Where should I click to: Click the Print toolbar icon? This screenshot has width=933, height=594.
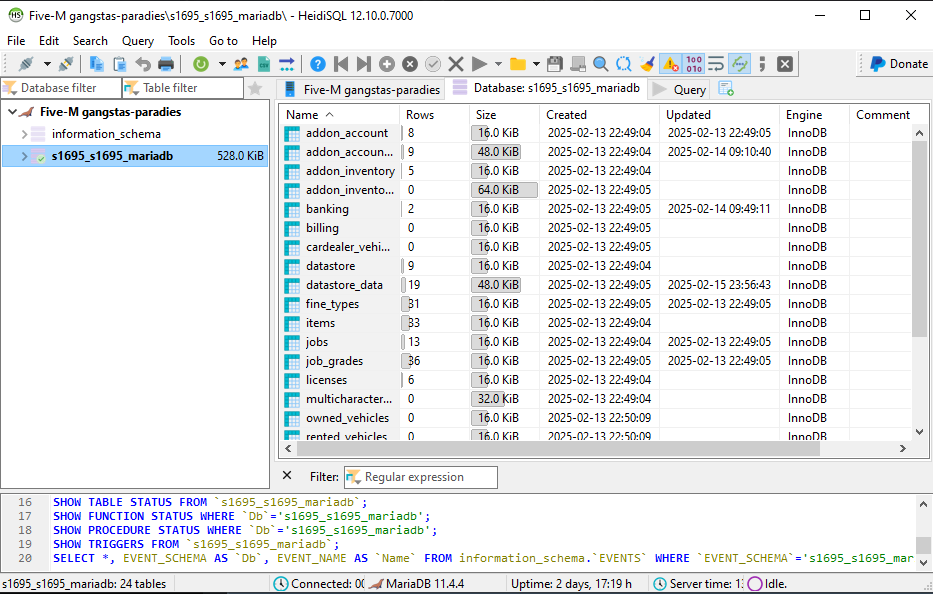[x=166, y=64]
